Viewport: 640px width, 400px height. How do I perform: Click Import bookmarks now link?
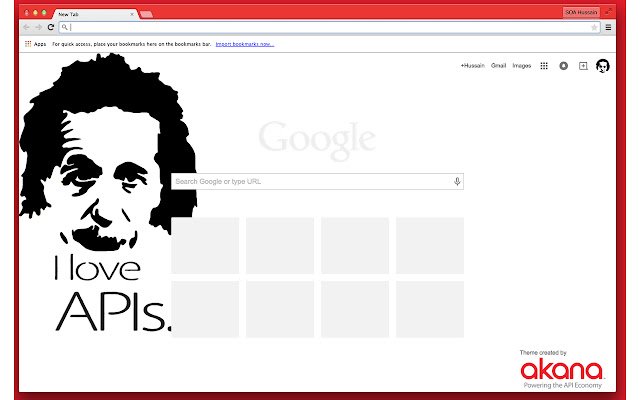coord(245,44)
